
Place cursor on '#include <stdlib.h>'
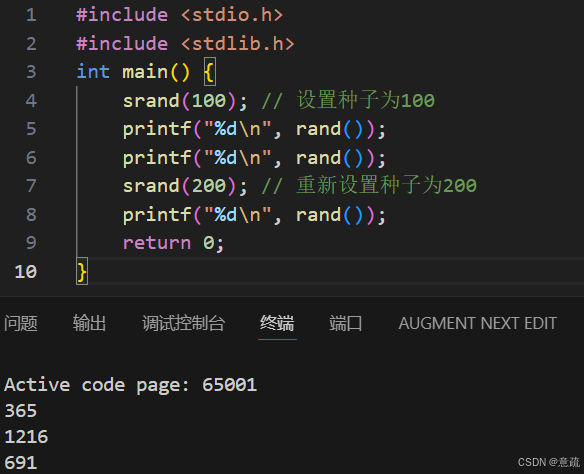pyautogui.click(x=185, y=44)
